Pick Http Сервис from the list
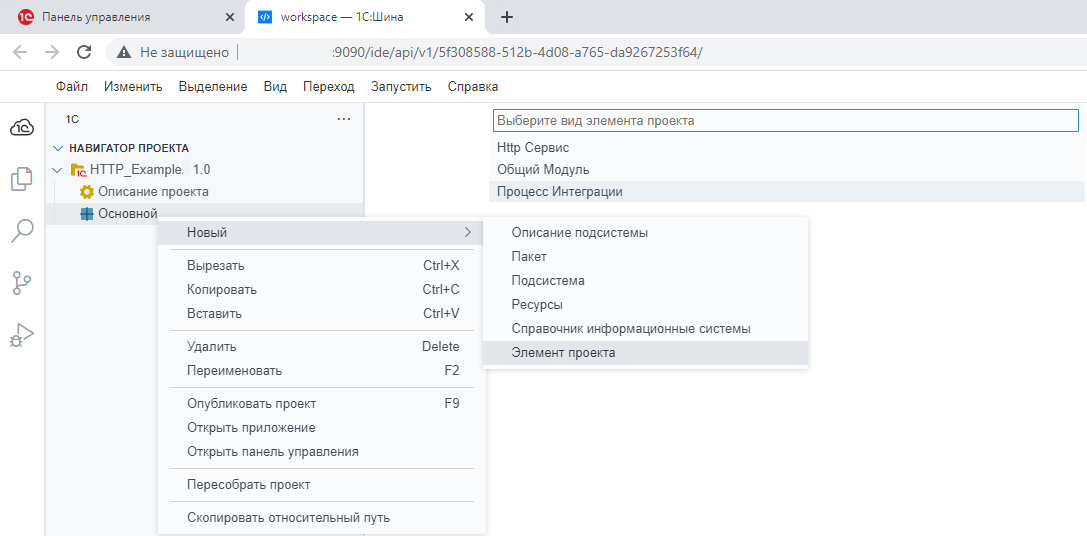Screen dimensions: 1087x536 tap(533, 148)
